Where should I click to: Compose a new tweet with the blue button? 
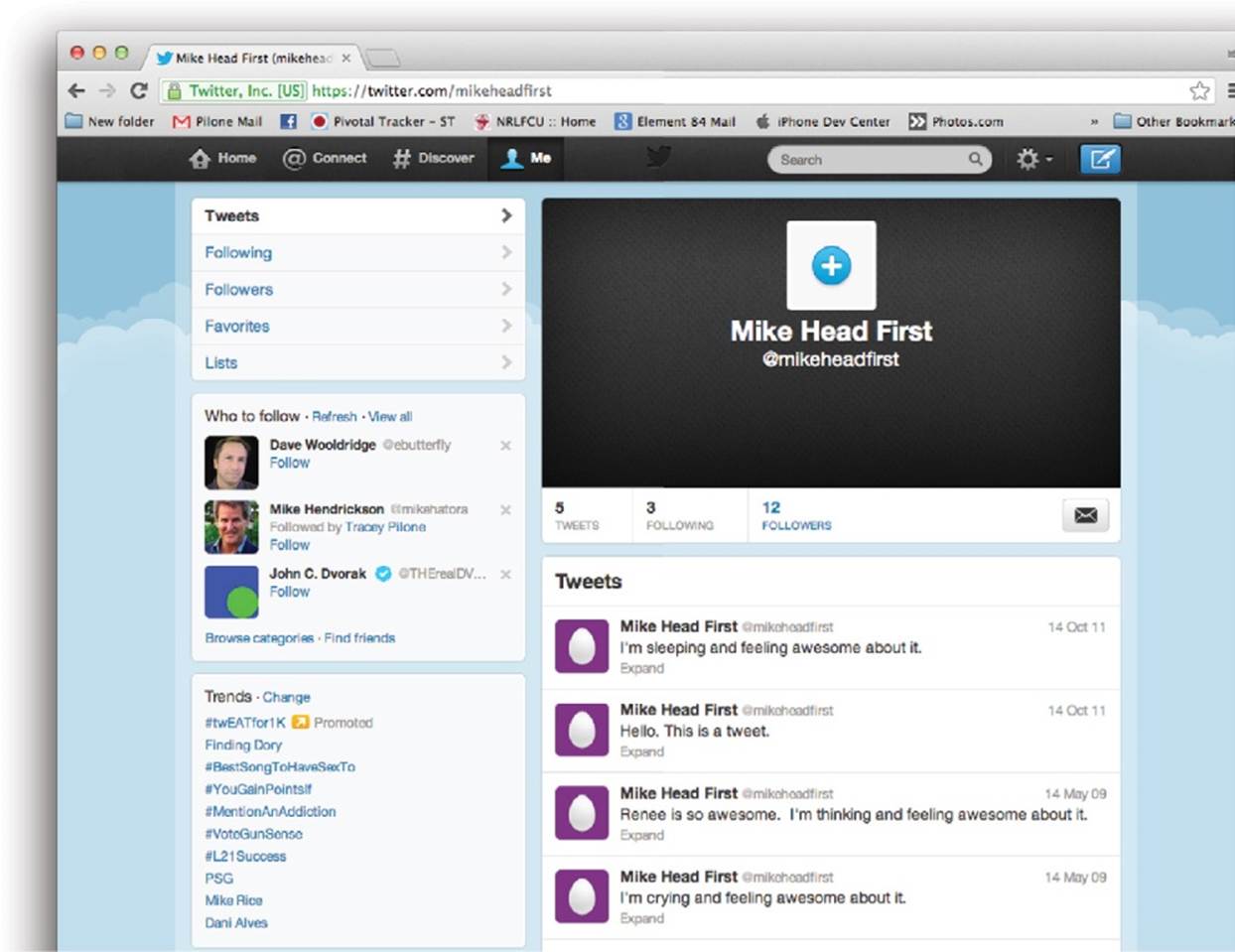pos(1100,159)
